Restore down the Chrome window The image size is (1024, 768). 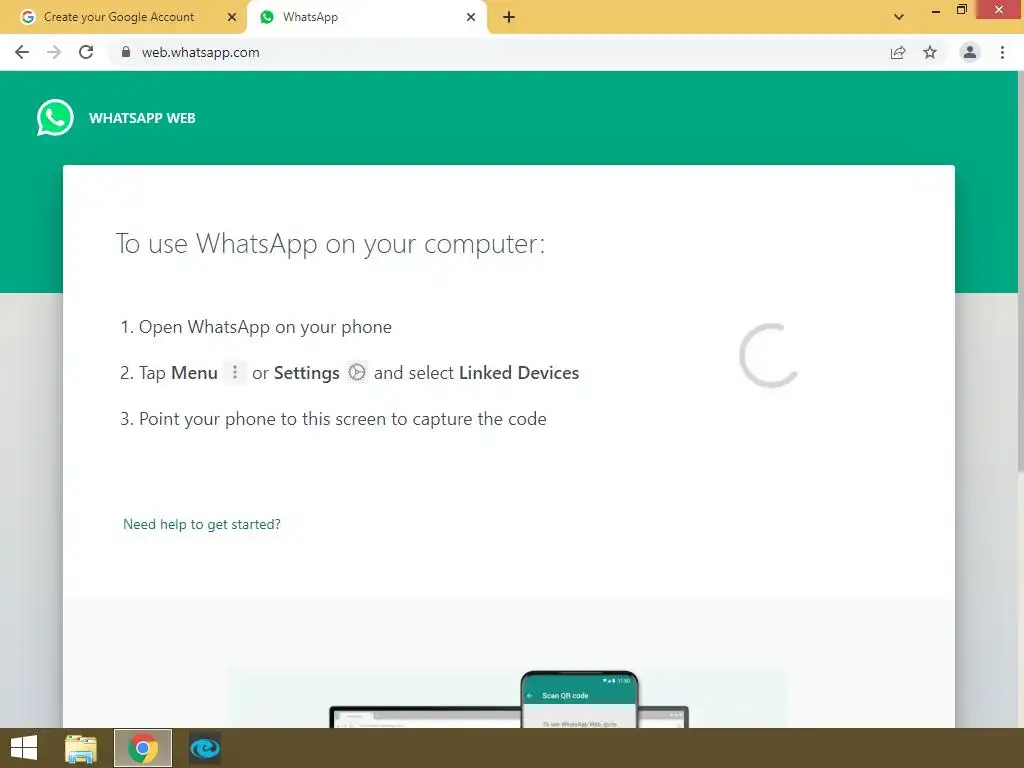point(962,10)
